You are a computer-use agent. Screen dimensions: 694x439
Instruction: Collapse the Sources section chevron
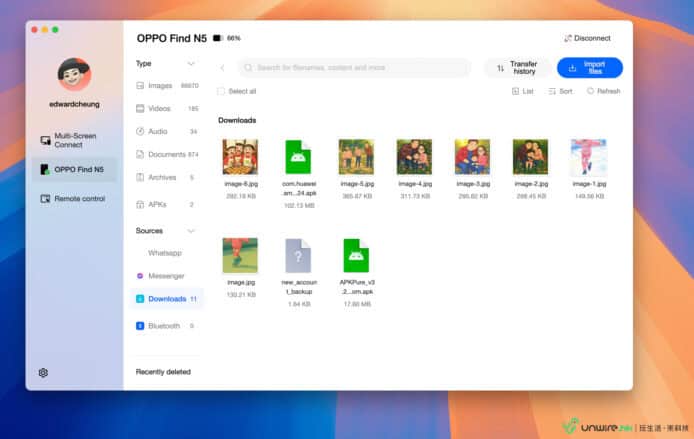[x=191, y=231]
